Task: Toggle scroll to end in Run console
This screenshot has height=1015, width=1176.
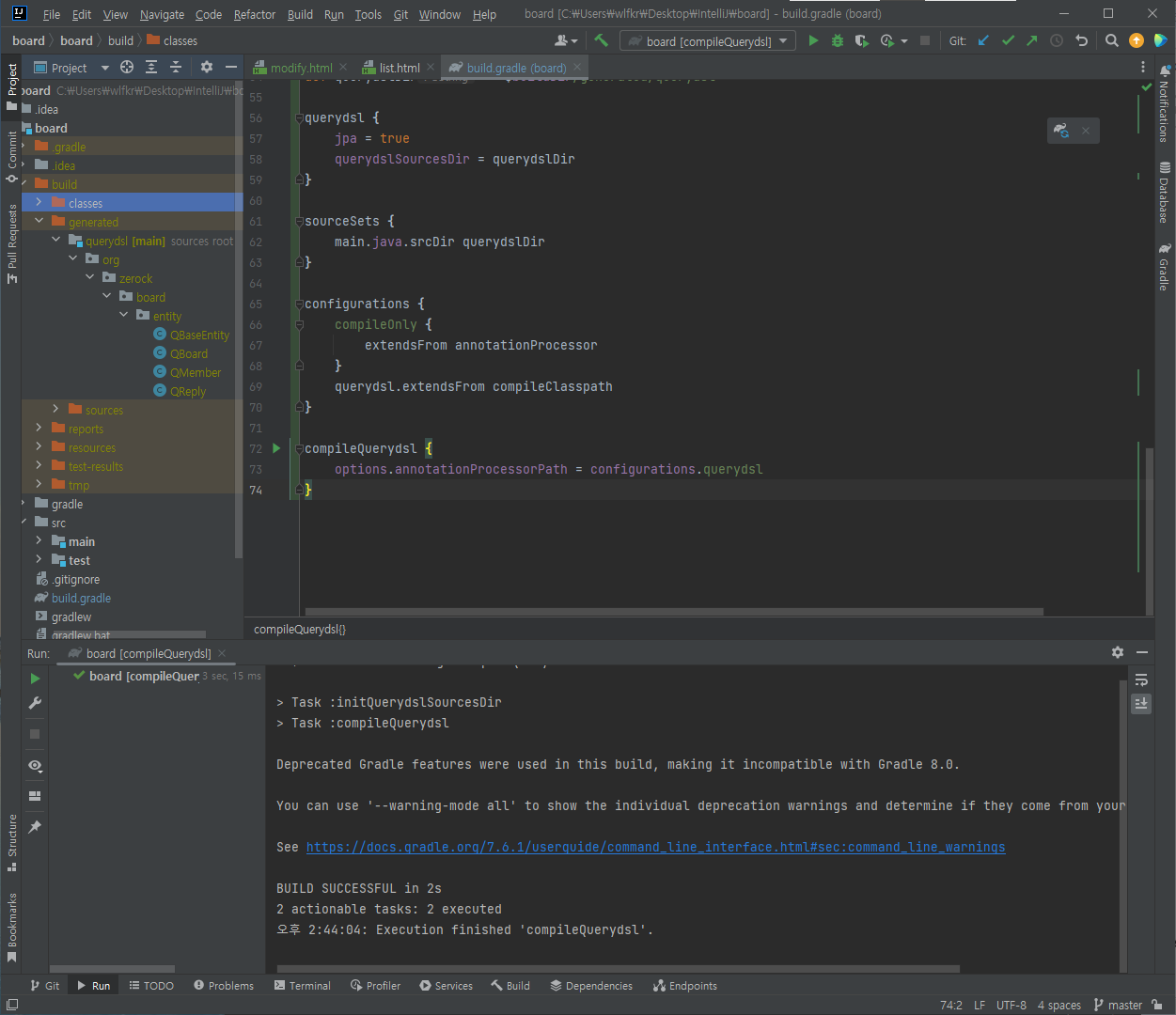Action: 1141,704
